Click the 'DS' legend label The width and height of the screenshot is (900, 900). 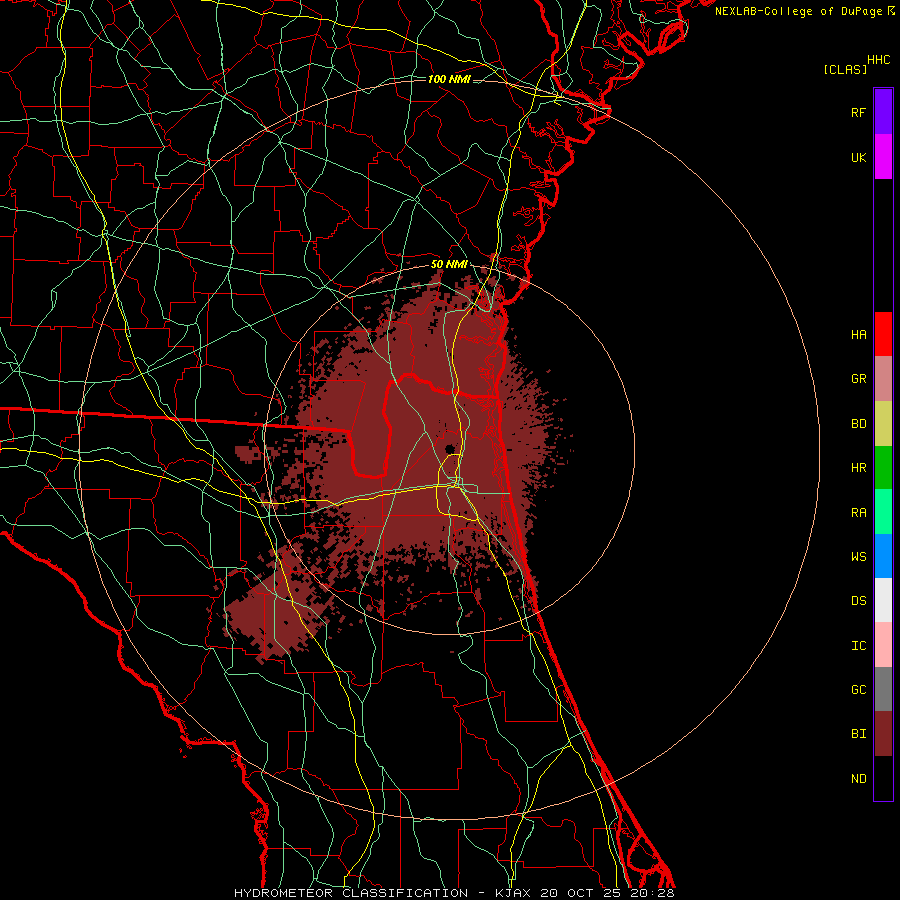pos(858,600)
